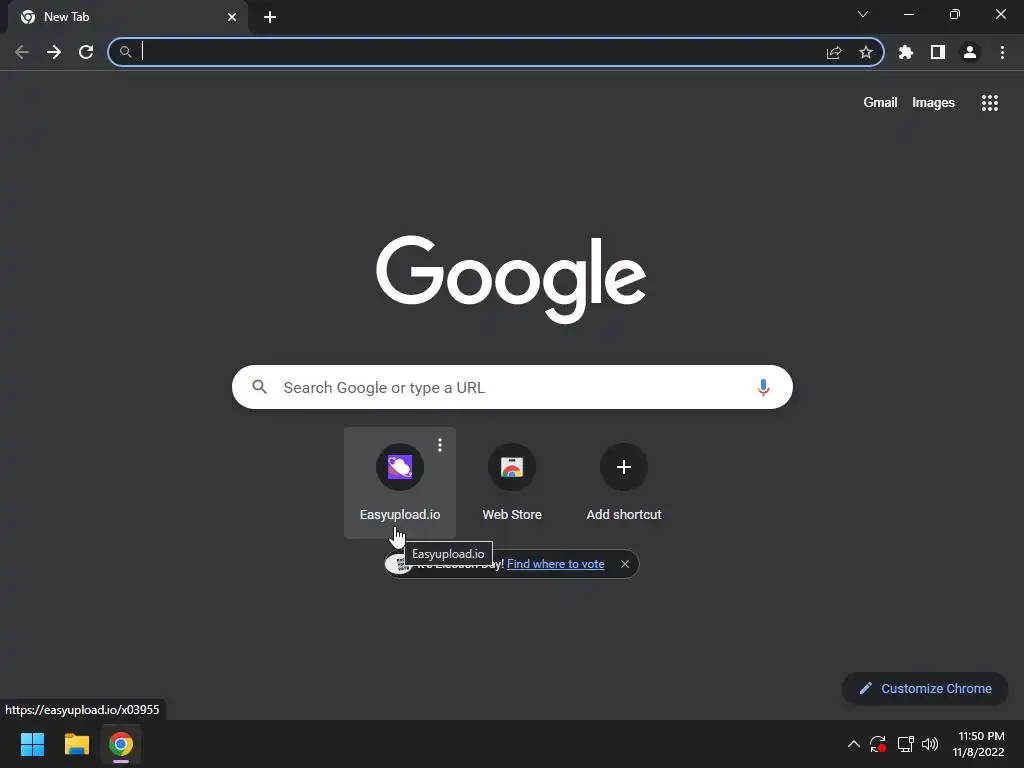Click the sync status tray icon

(x=878, y=744)
